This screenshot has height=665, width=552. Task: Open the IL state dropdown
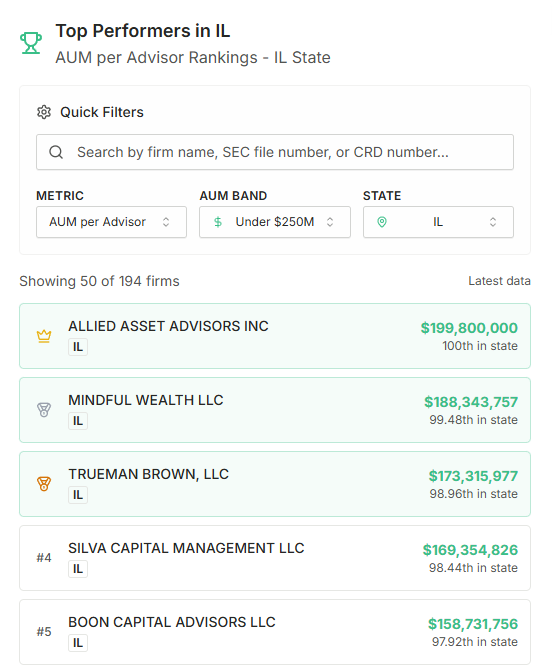tap(438, 222)
